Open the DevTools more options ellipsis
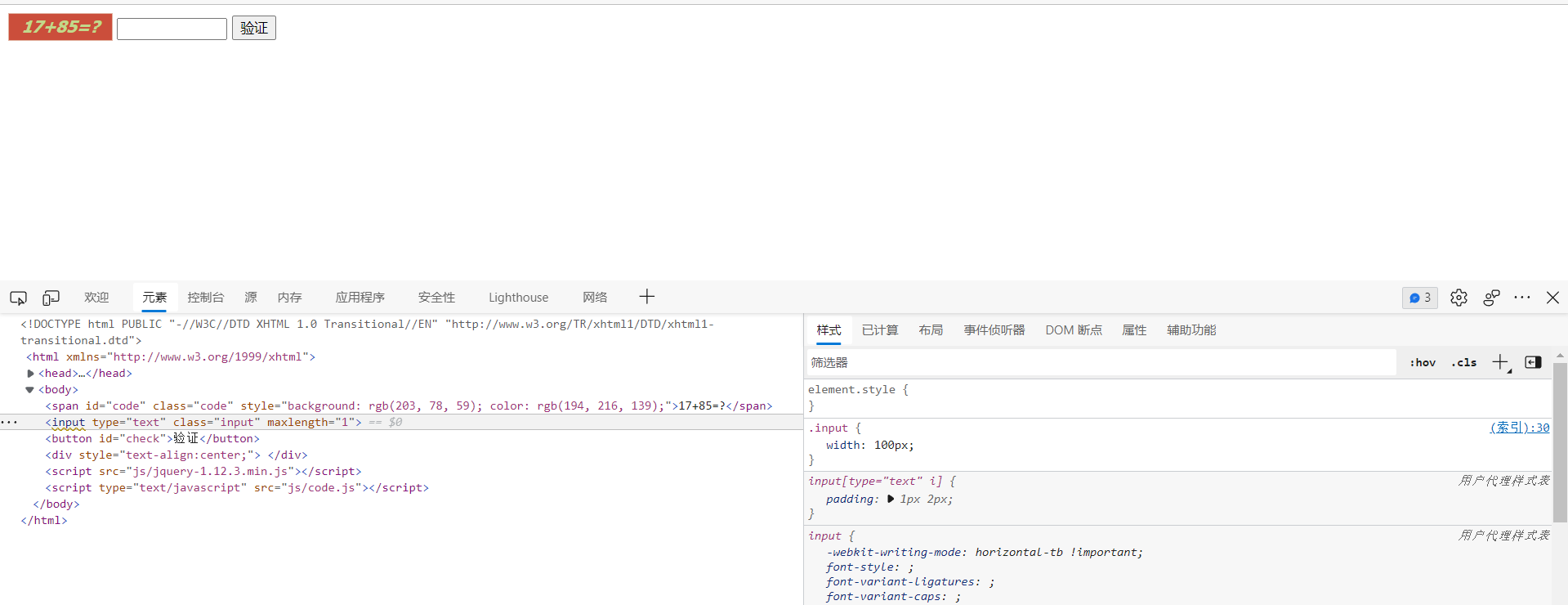Viewport: 1568px width, 605px height. coord(1521,298)
